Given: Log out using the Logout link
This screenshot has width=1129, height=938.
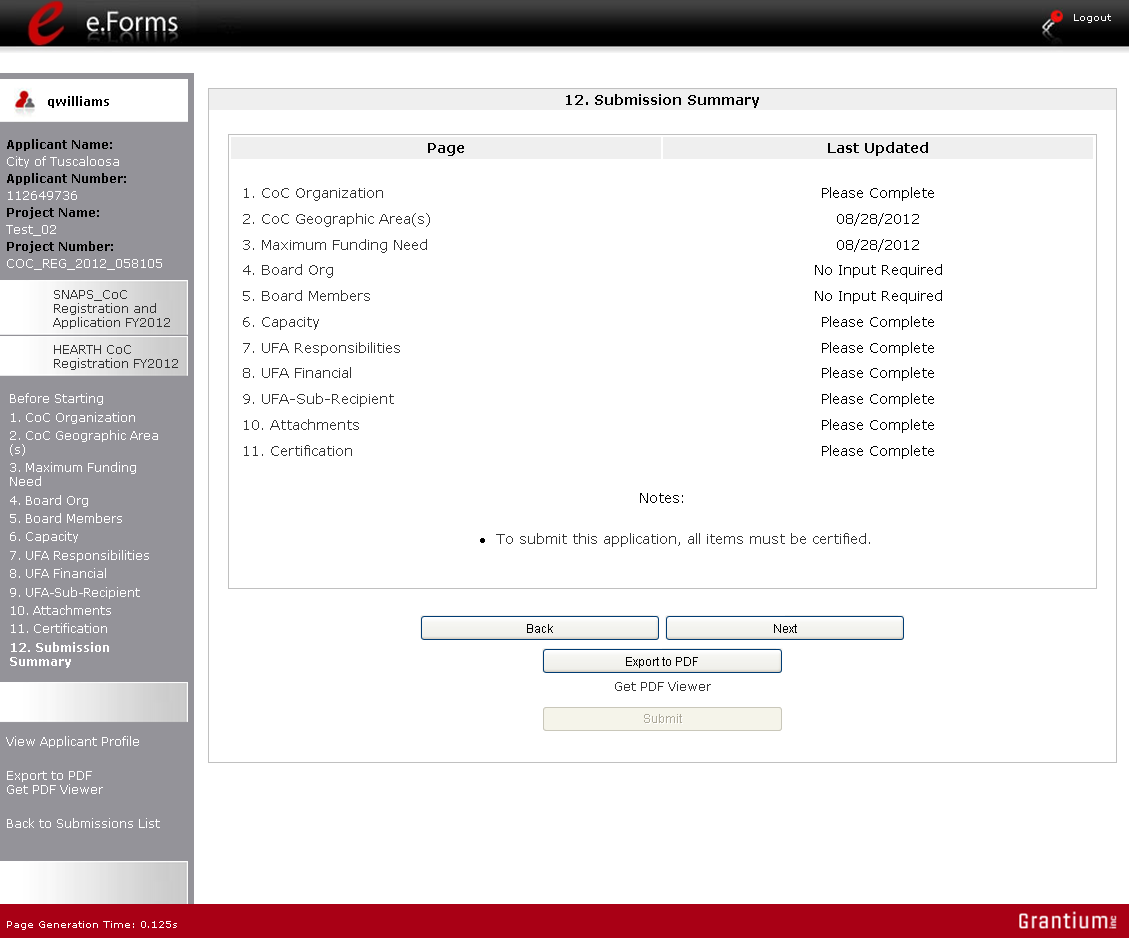Looking at the screenshot, I should [x=1091, y=18].
